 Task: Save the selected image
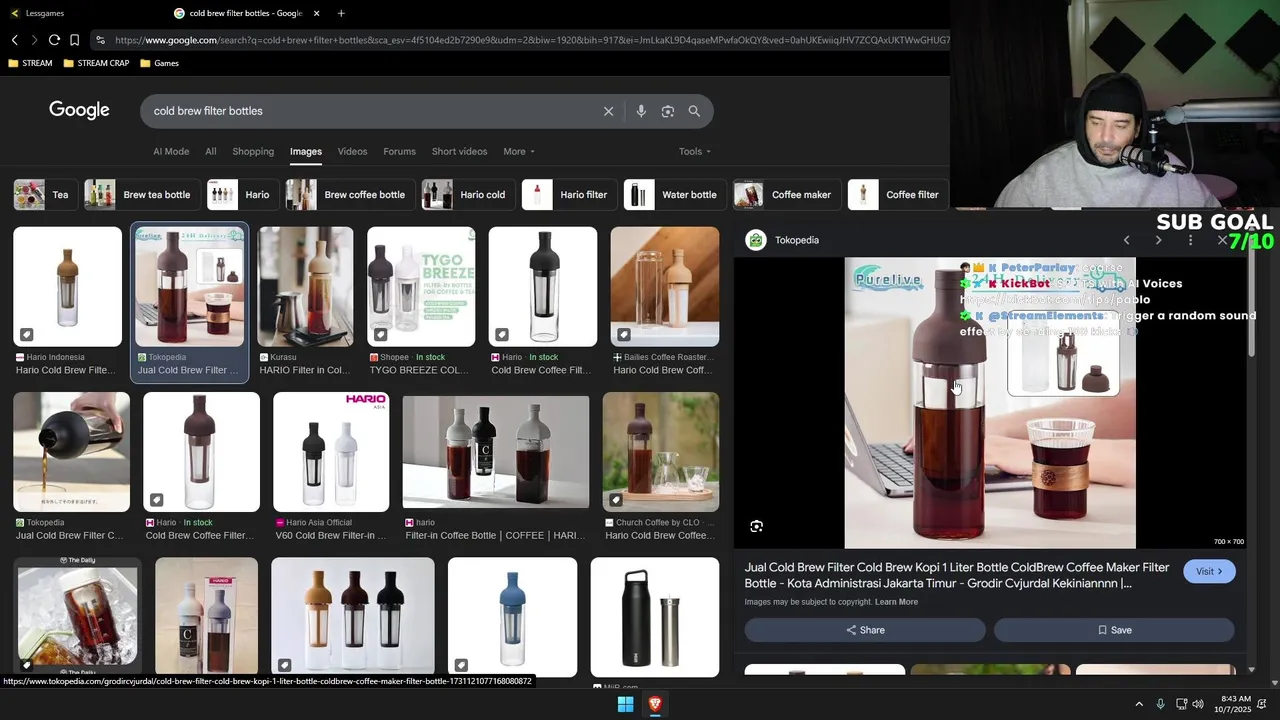pyautogui.click(x=1114, y=630)
